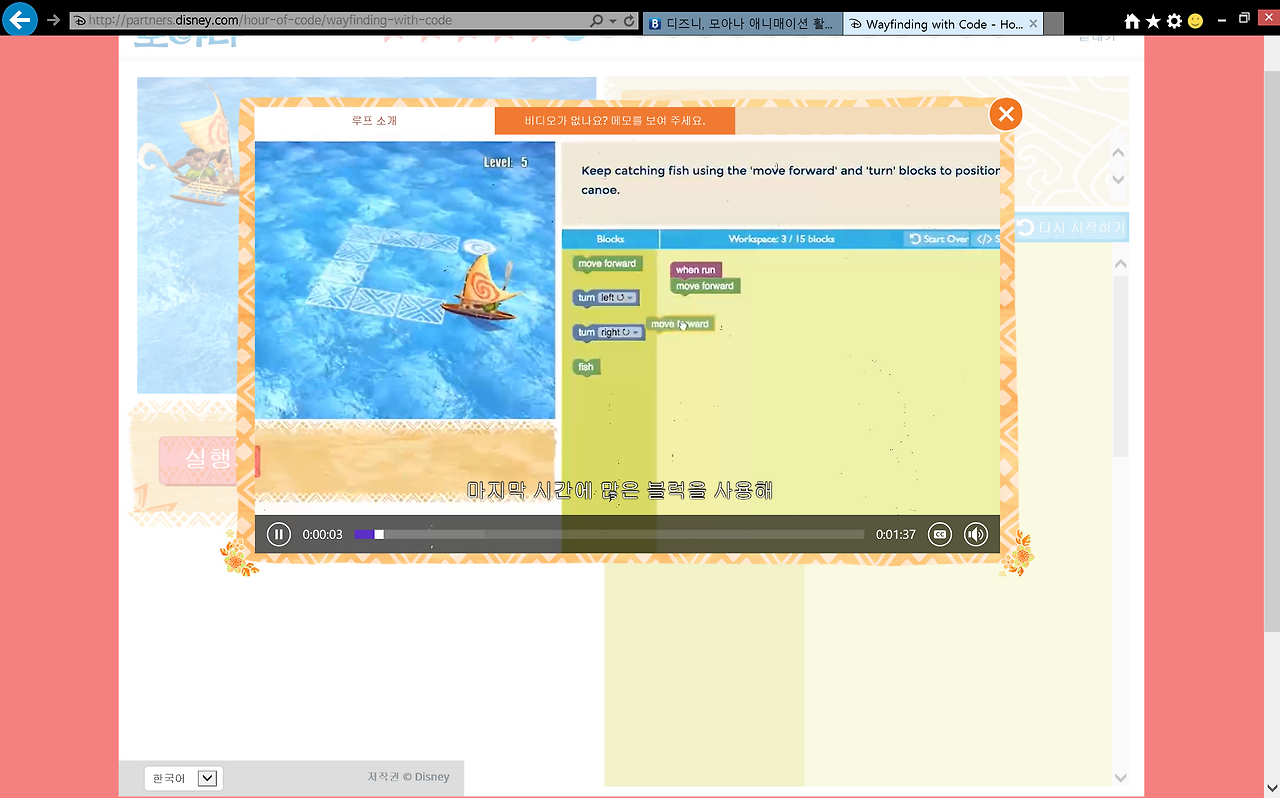Image resolution: width=1280 pixels, height=798 pixels.
Task: Open the browser home icon
Action: 1132,21
